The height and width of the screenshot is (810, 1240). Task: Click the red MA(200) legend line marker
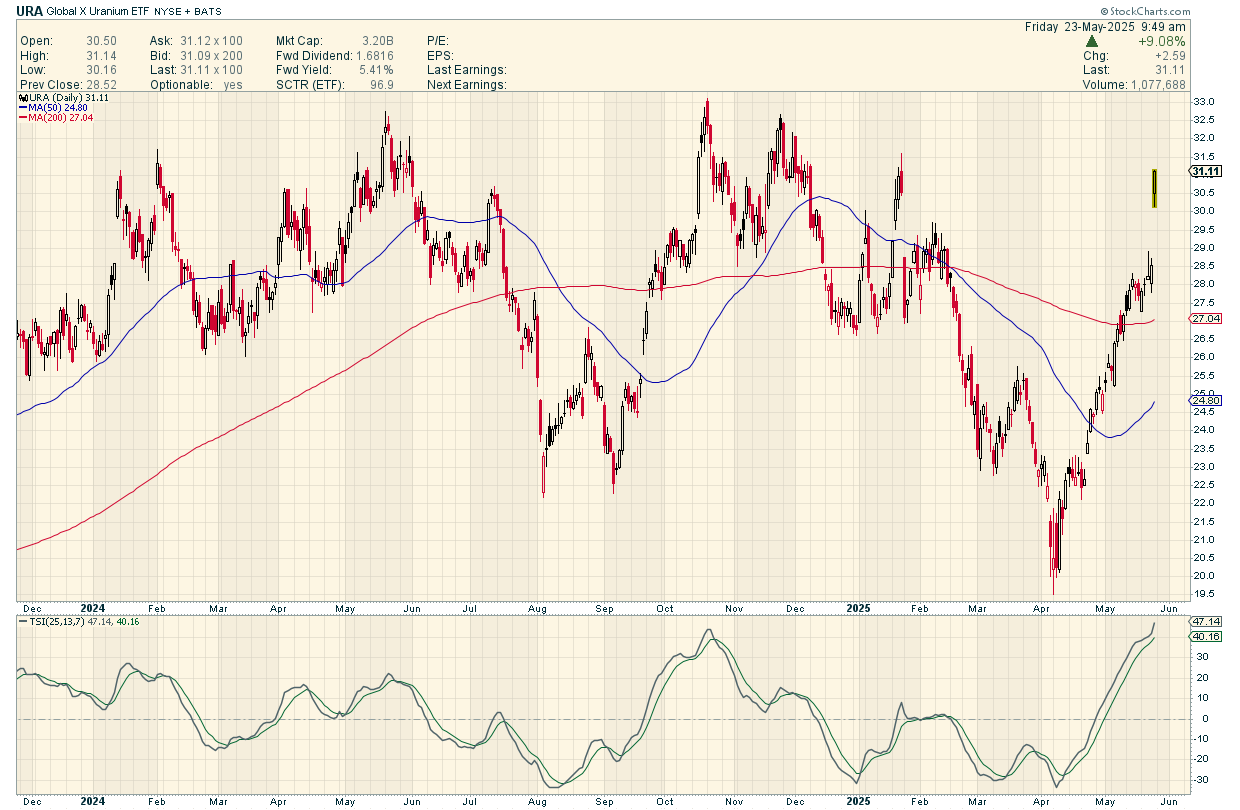tap(22, 118)
